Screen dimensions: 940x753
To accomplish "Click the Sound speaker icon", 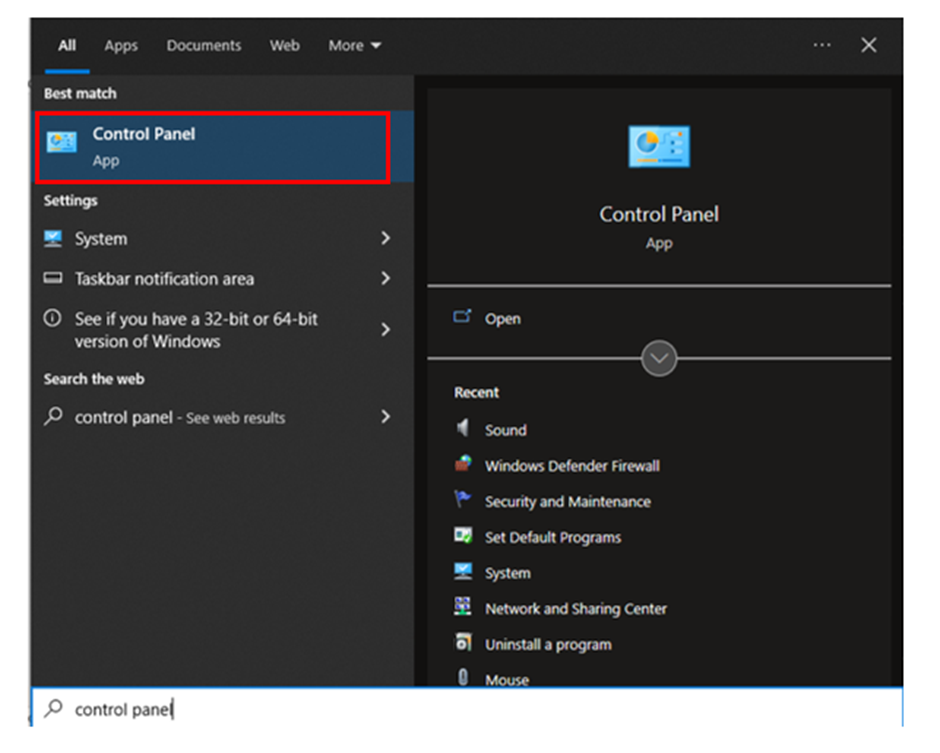I will (463, 427).
